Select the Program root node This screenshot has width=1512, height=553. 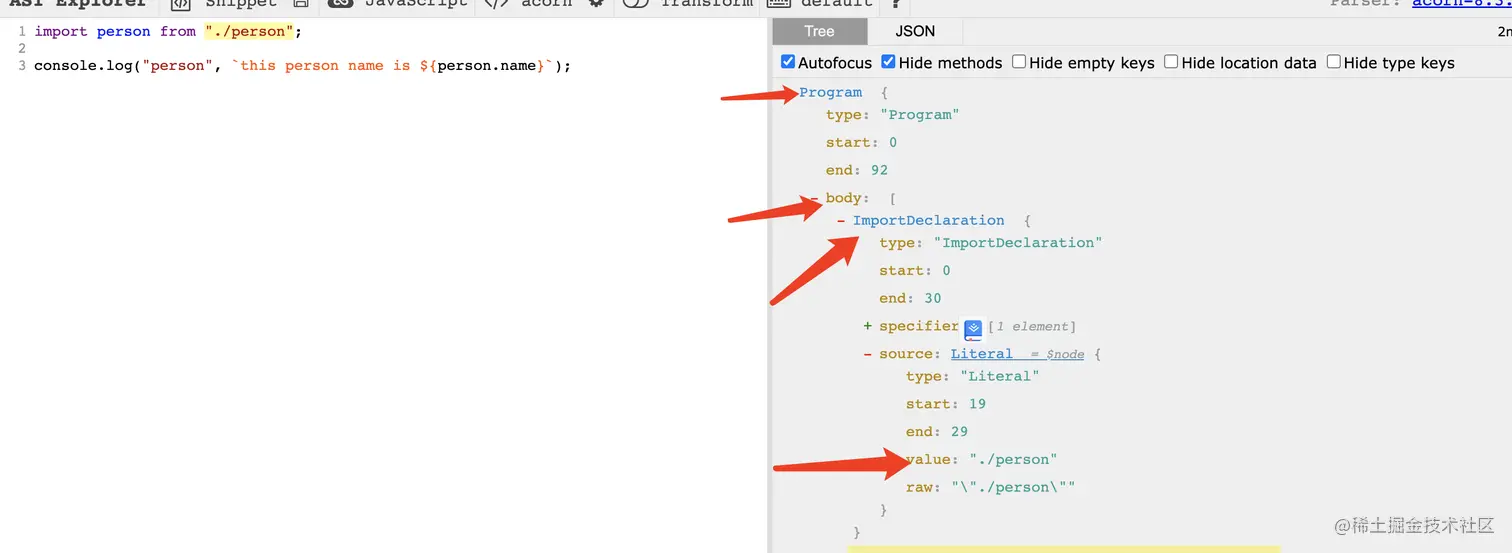[x=830, y=92]
